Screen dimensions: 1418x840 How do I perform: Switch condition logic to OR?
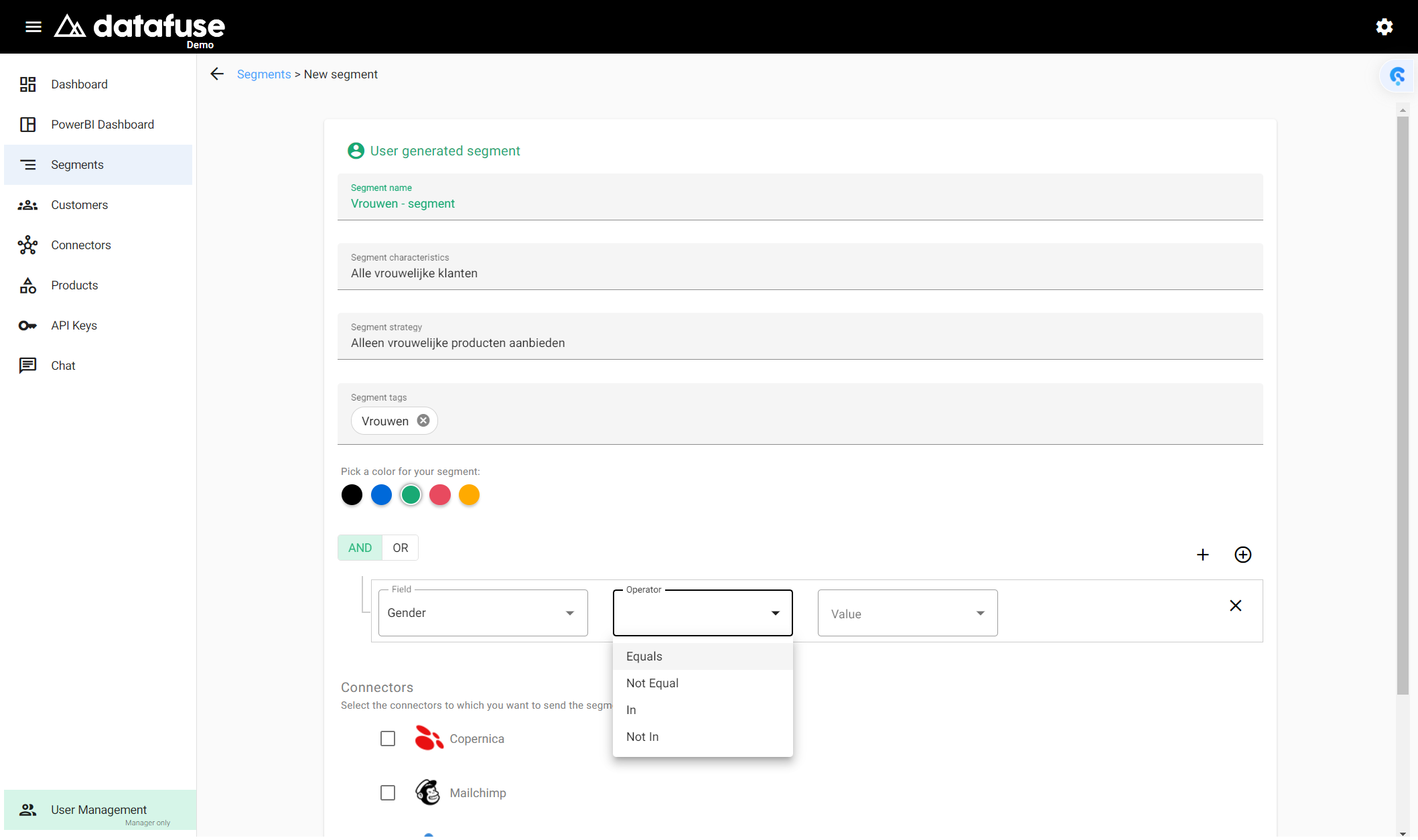pos(401,548)
